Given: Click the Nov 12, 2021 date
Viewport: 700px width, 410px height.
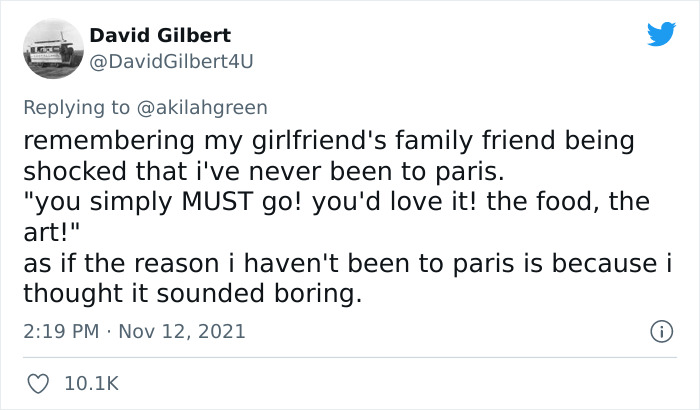Looking at the screenshot, I should point(183,330).
